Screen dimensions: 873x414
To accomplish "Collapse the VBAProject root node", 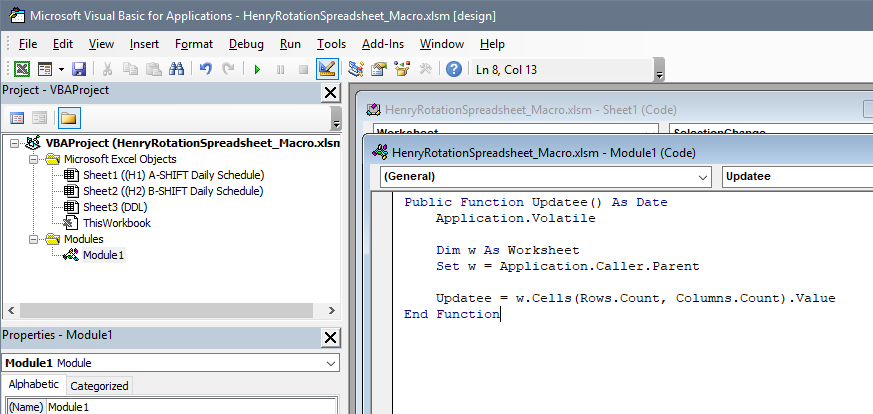I will click(x=14, y=143).
